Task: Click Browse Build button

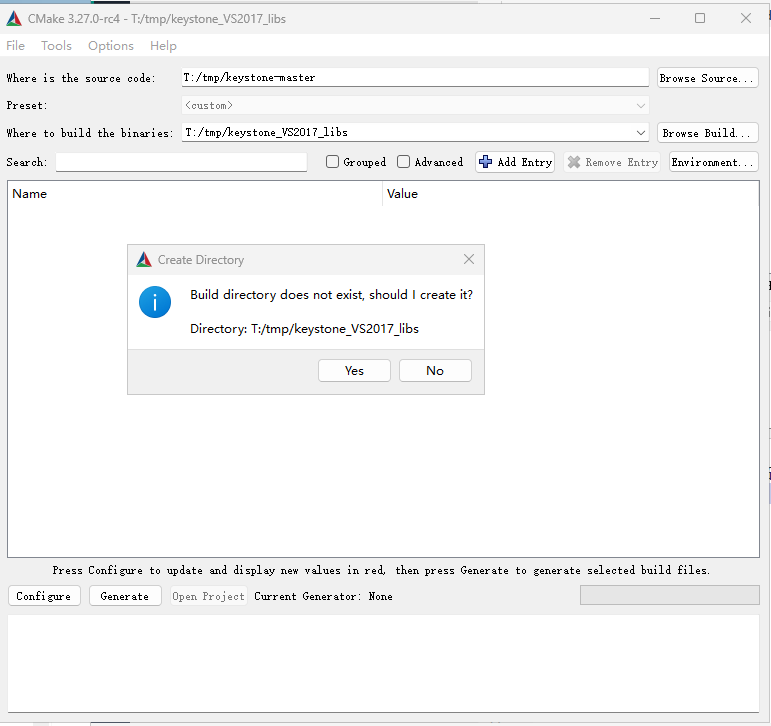Action: tap(708, 133)
